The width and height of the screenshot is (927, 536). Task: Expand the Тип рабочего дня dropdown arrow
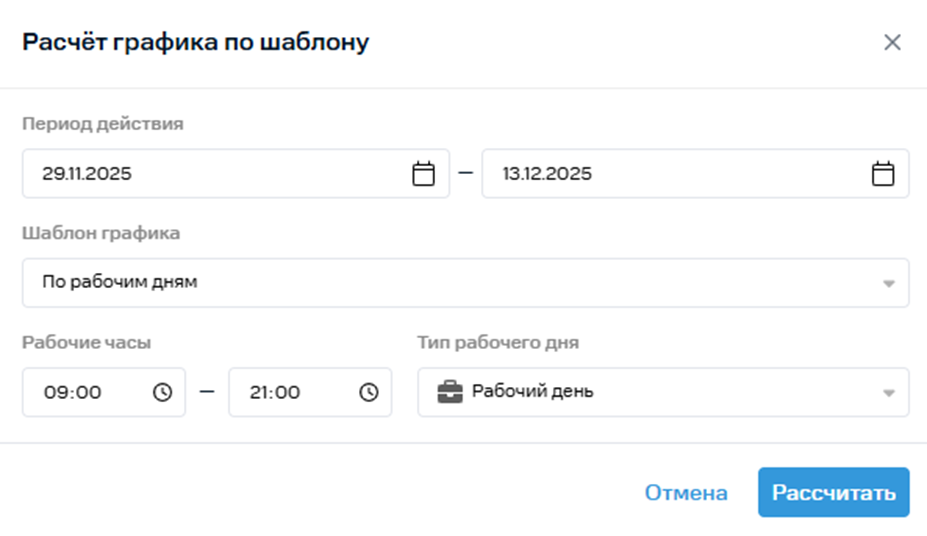888,393
